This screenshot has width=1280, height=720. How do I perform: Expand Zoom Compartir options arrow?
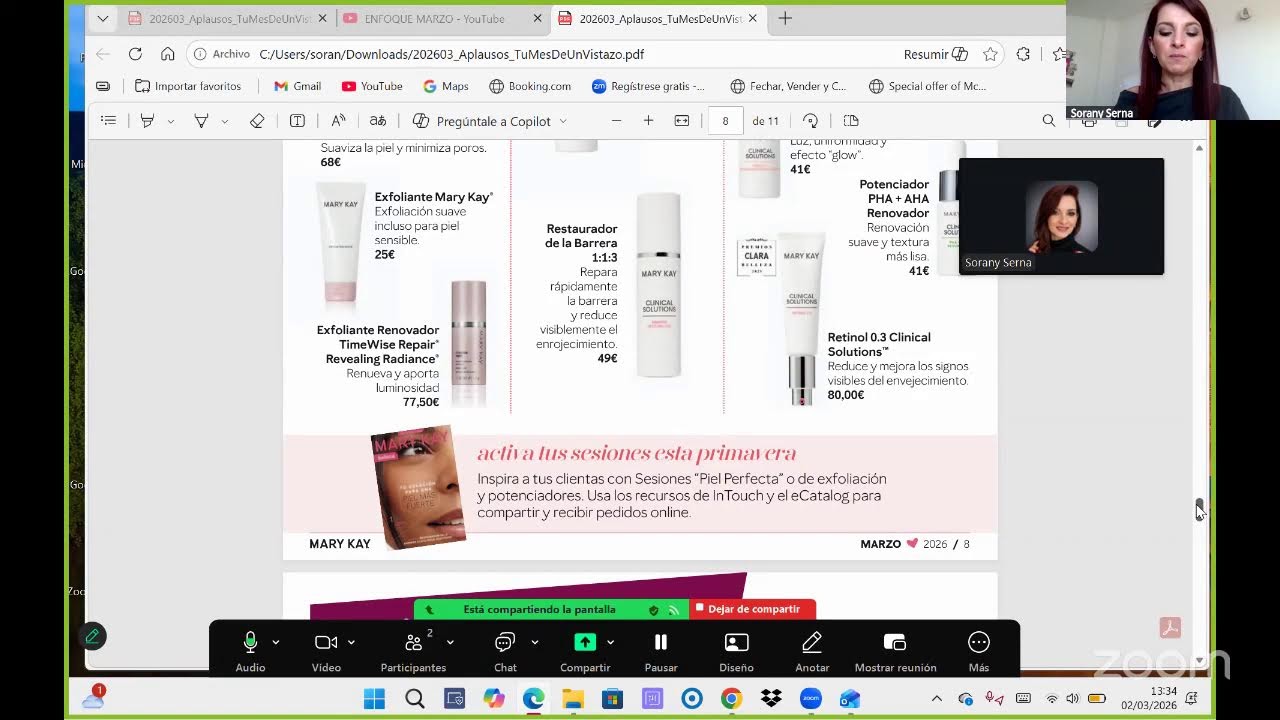tap(610, 642)
